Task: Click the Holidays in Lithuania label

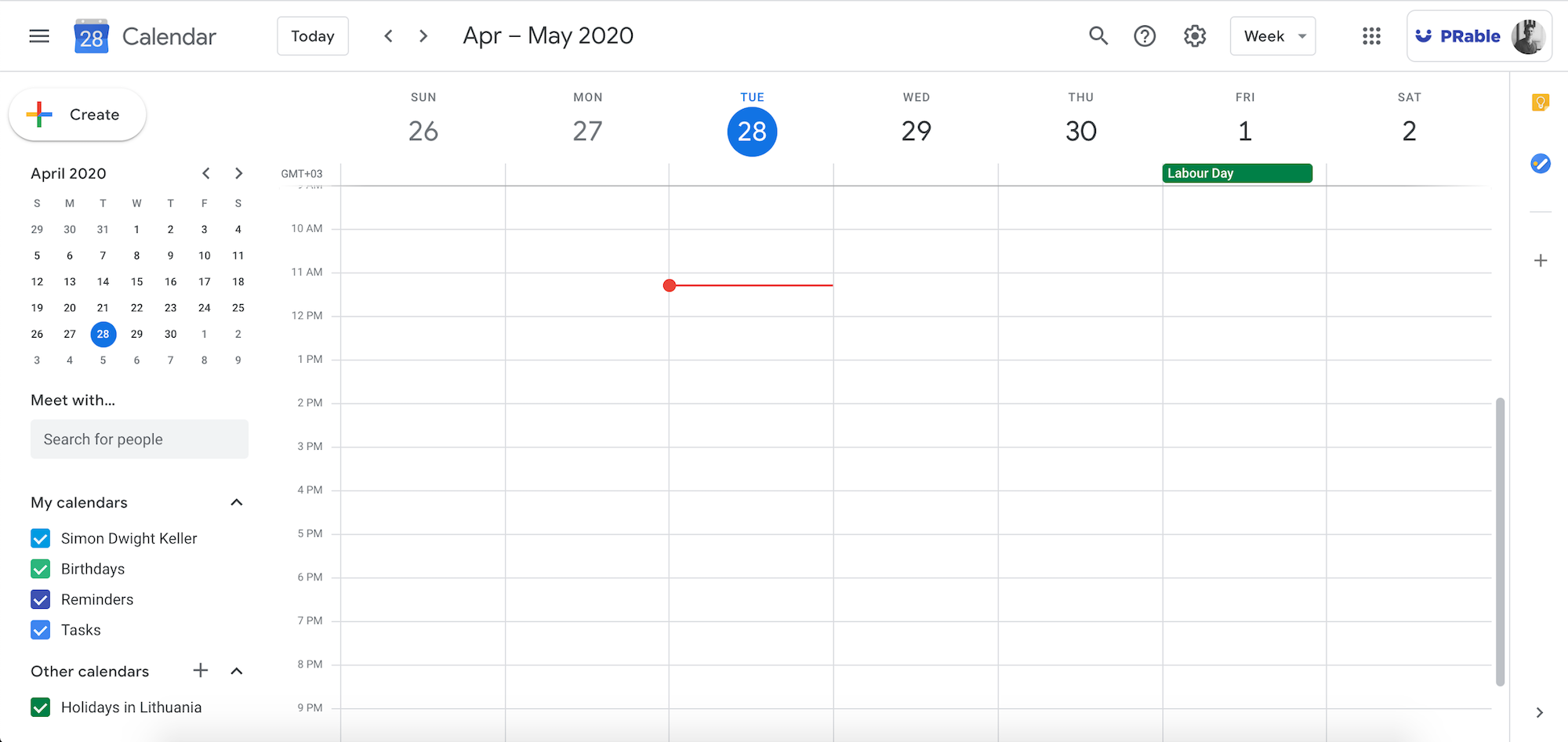Action: [x=131, y=708]
